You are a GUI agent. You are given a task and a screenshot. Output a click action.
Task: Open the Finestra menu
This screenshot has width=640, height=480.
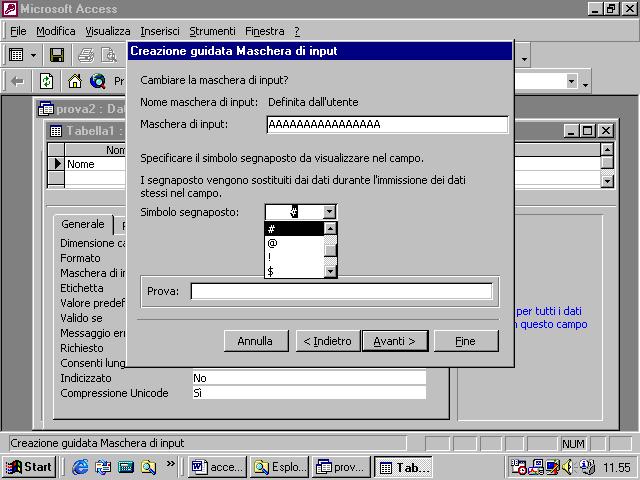coord(264,31)
